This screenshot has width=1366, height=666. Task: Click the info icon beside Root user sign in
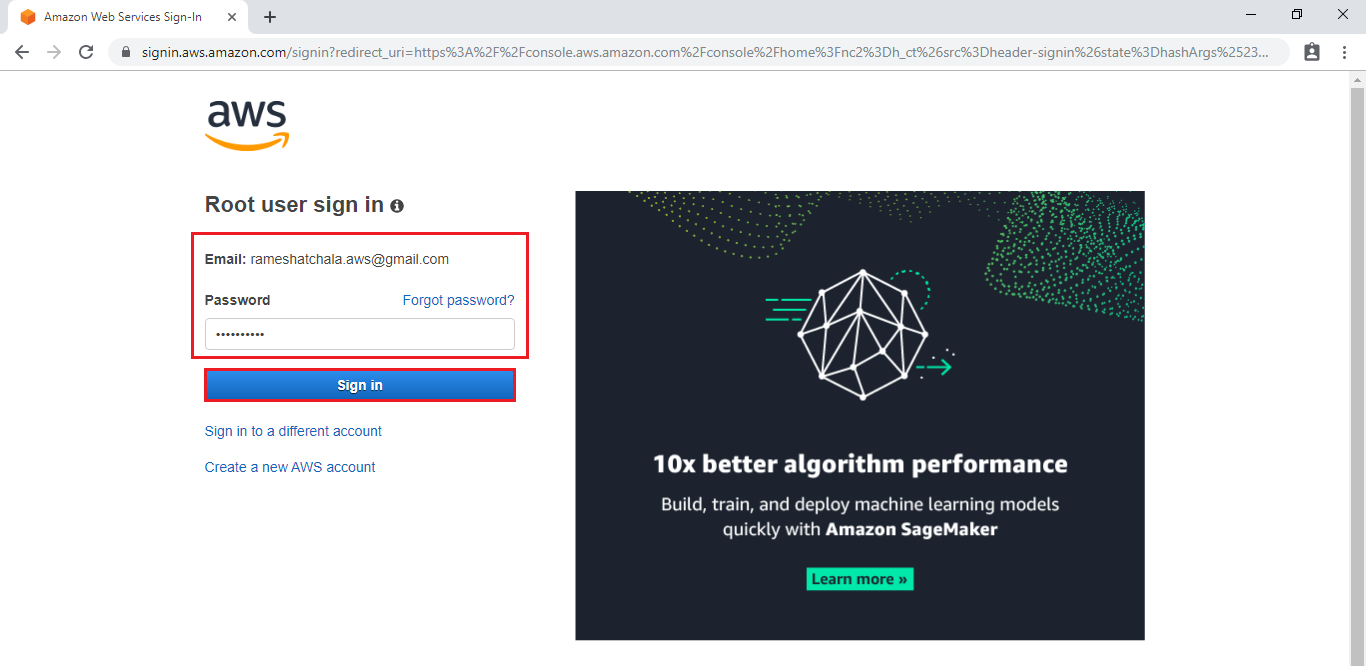point(397,205)
